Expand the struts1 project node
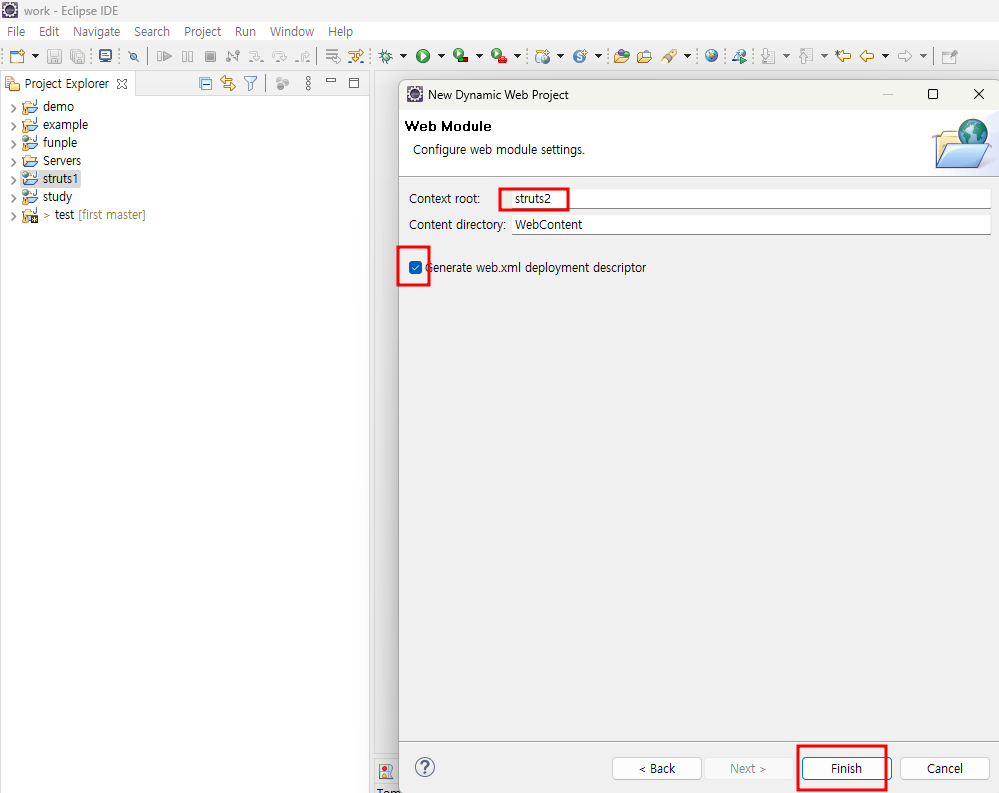The height and width of the screenshot is (793, 999). 13,180
